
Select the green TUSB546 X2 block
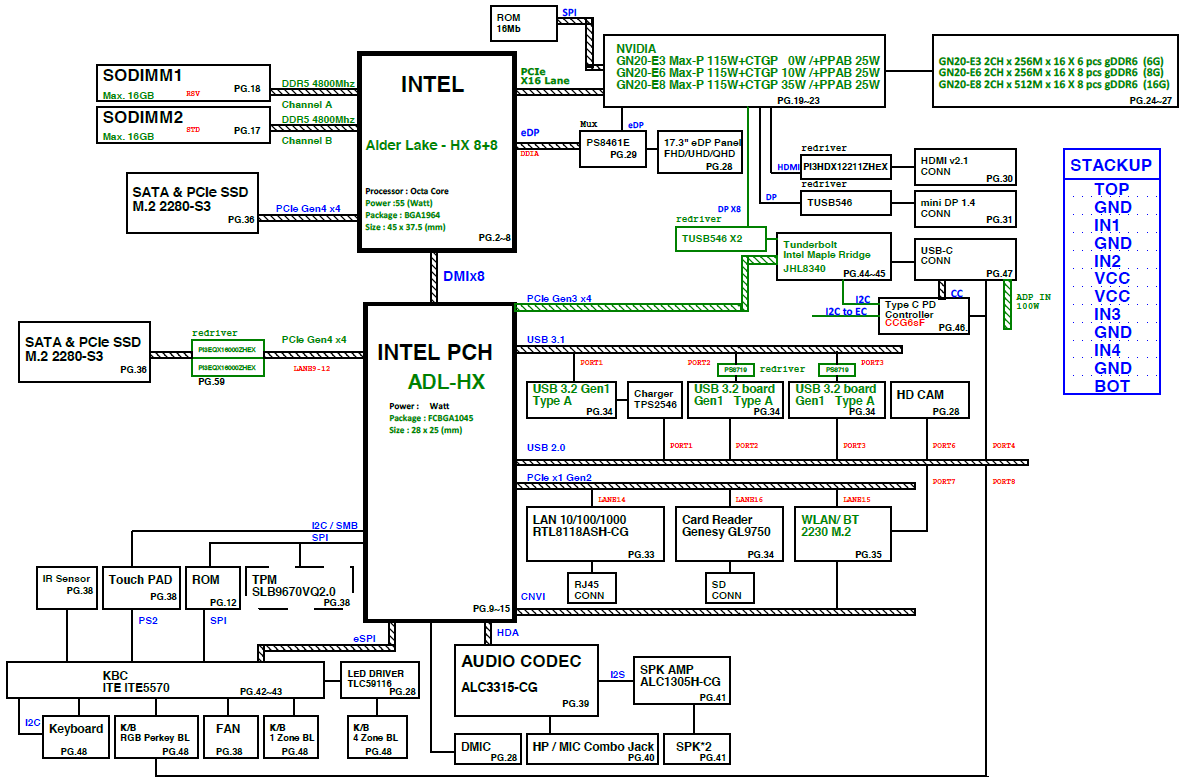[720, 239]
